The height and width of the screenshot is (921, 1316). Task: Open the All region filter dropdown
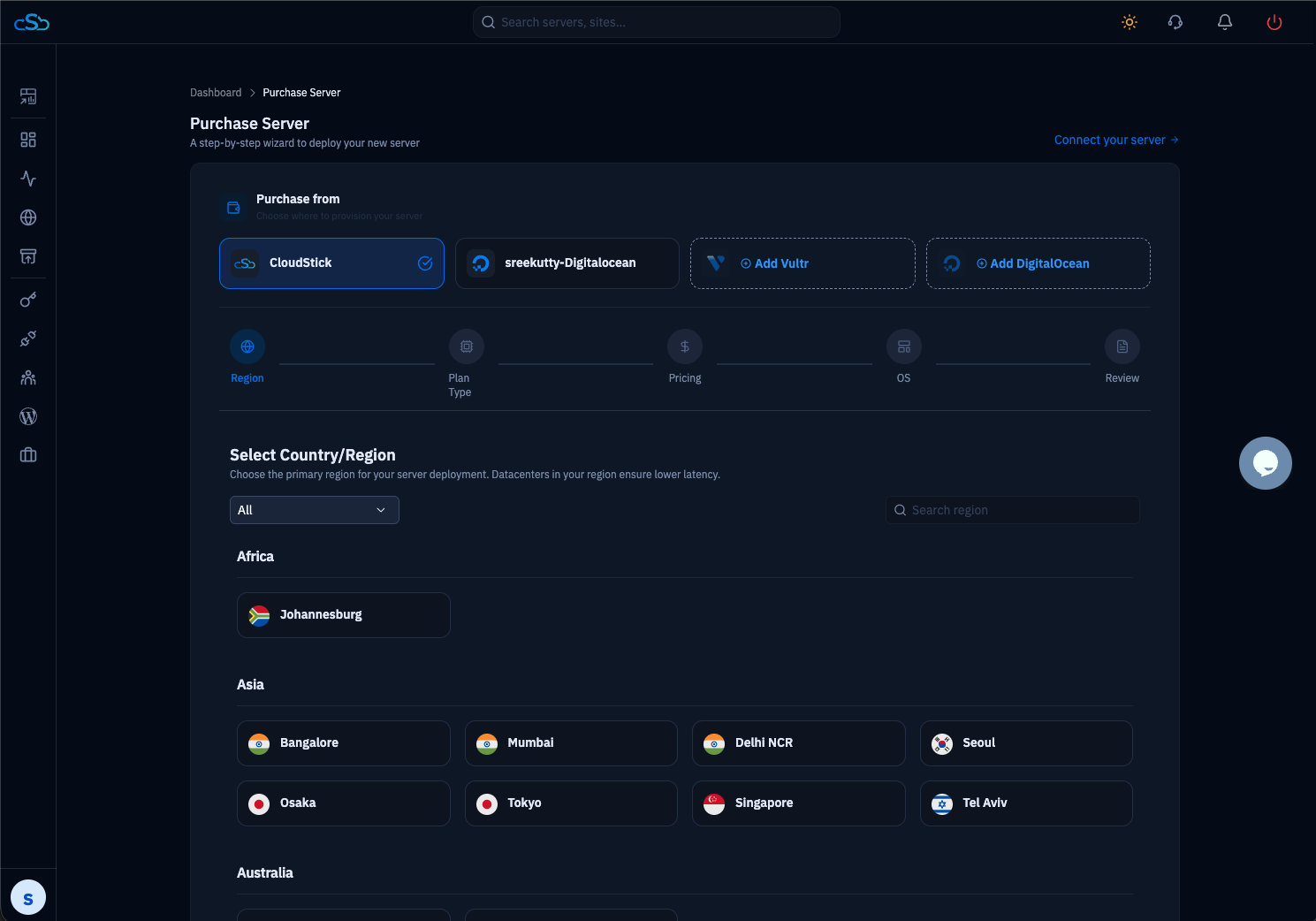tap(315, 510)
